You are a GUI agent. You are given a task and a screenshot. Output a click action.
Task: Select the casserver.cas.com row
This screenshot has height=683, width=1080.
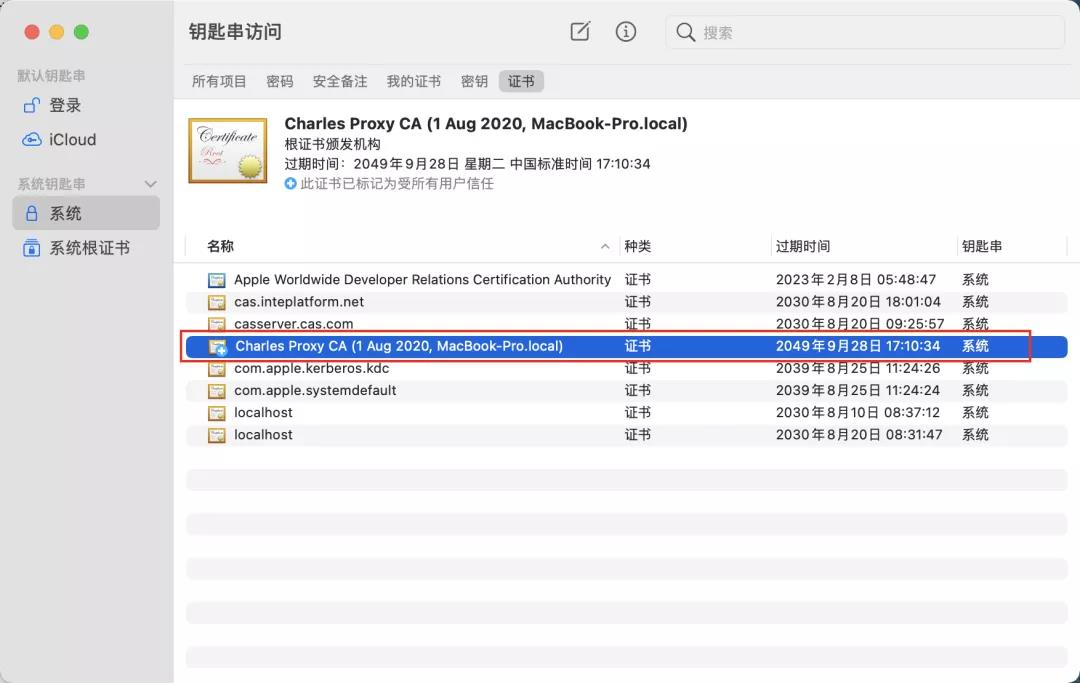(627, 324)
